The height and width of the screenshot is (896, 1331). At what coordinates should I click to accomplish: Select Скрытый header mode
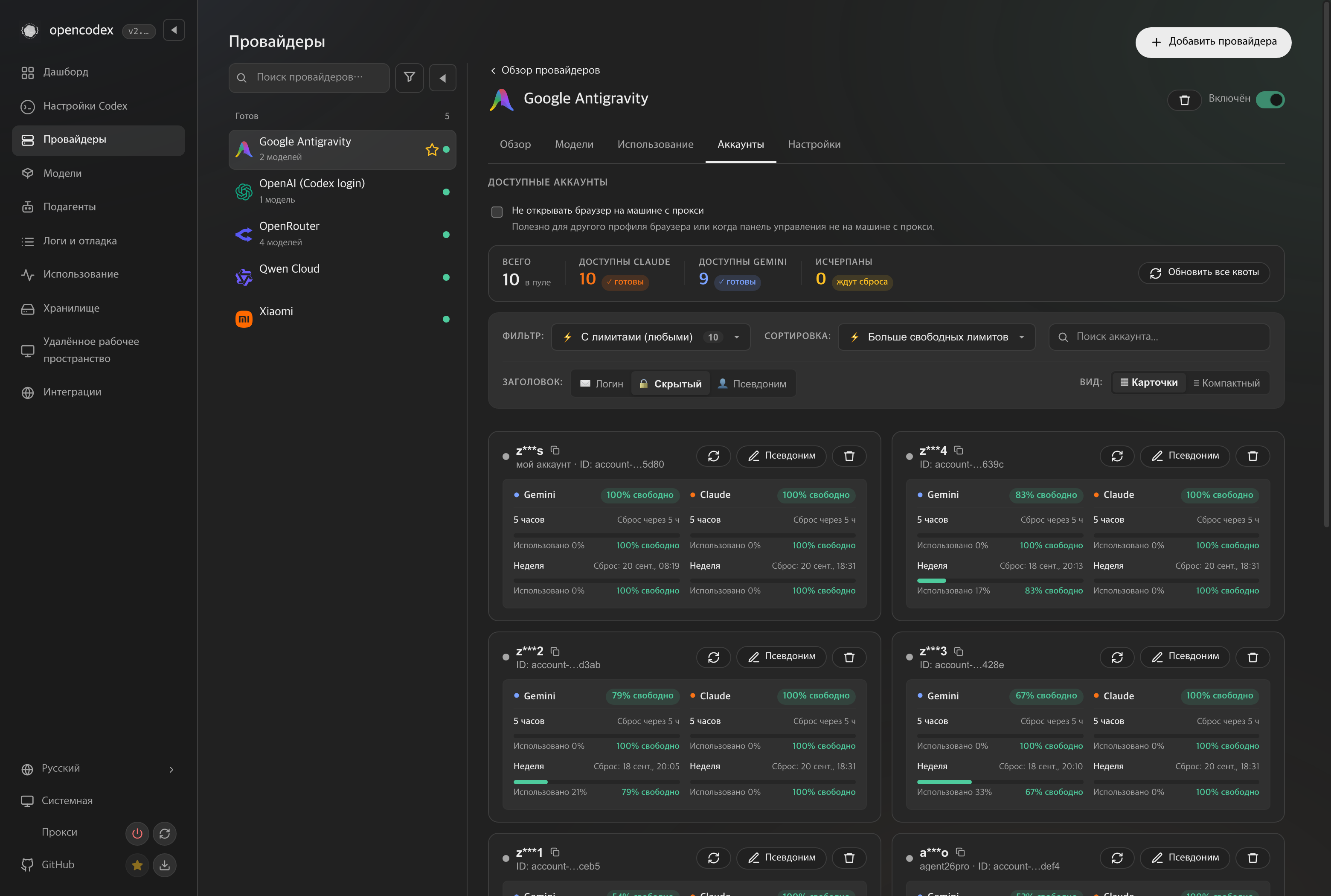tap(670, 384)
